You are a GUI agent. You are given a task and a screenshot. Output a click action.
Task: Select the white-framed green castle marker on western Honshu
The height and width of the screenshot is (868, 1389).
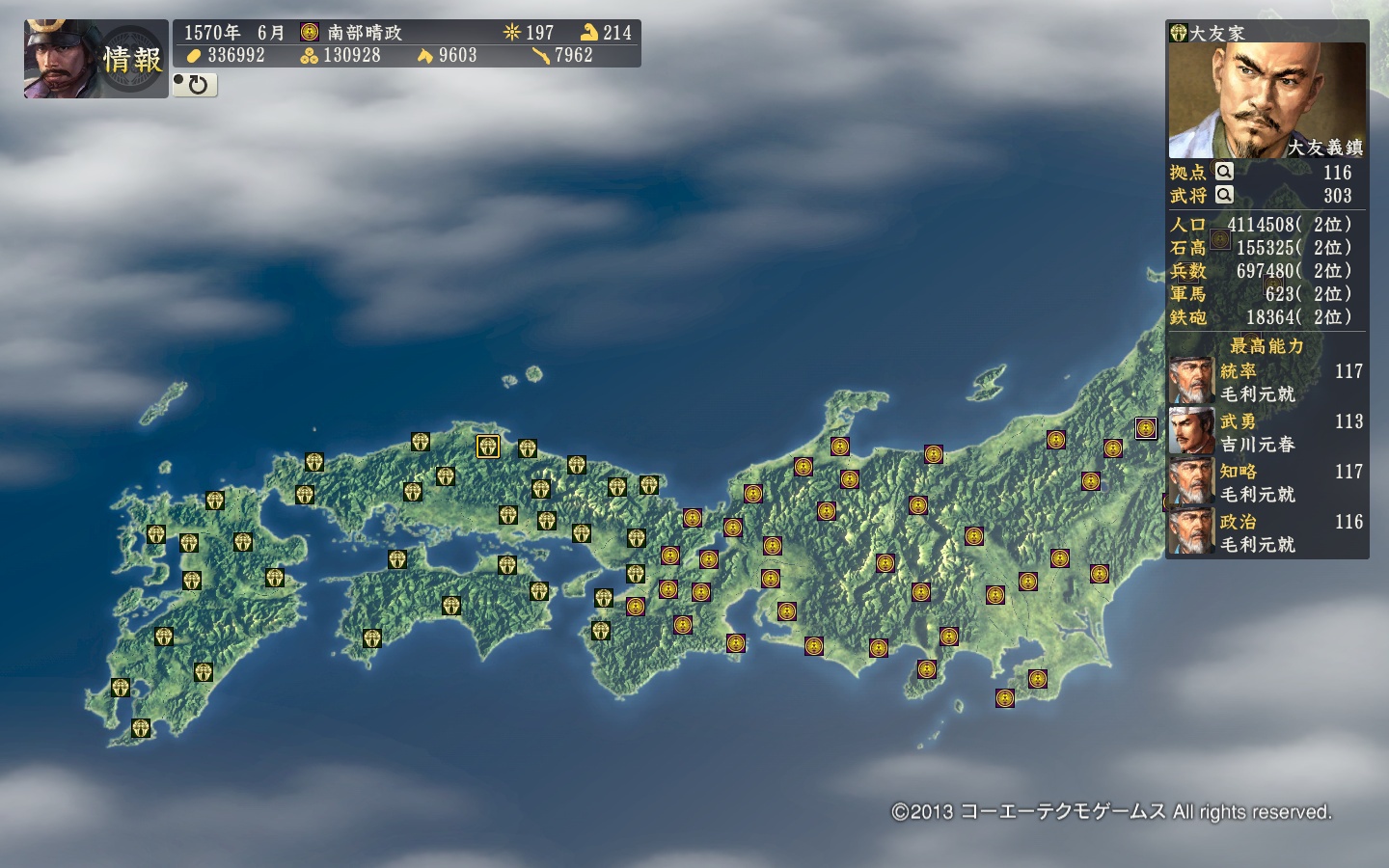click(488, 447)
